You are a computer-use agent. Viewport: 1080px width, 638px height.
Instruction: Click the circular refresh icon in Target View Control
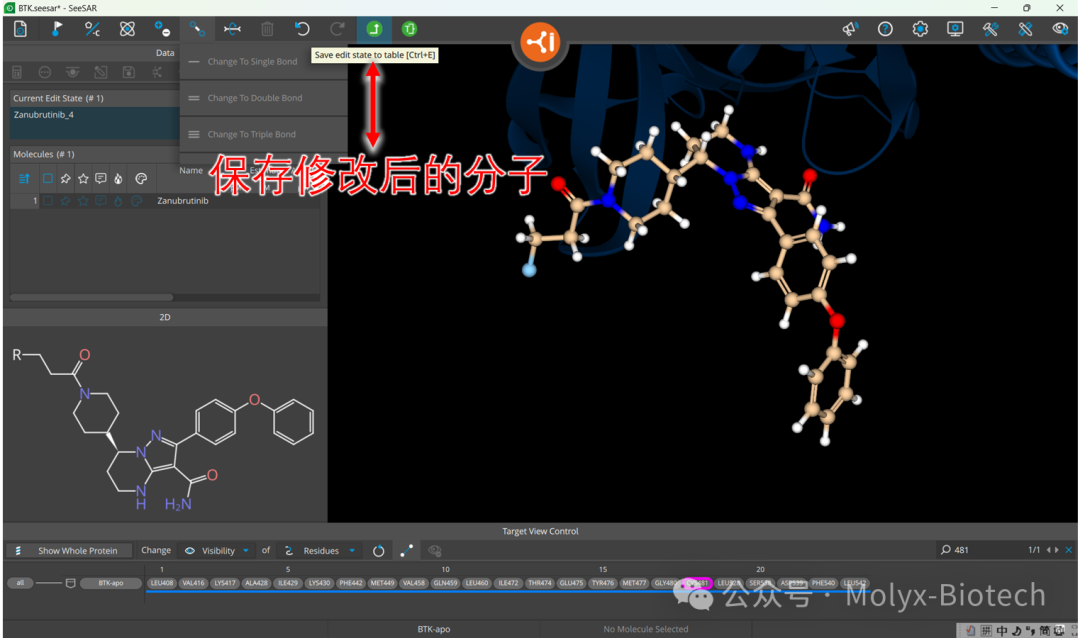tap(379, 550)
